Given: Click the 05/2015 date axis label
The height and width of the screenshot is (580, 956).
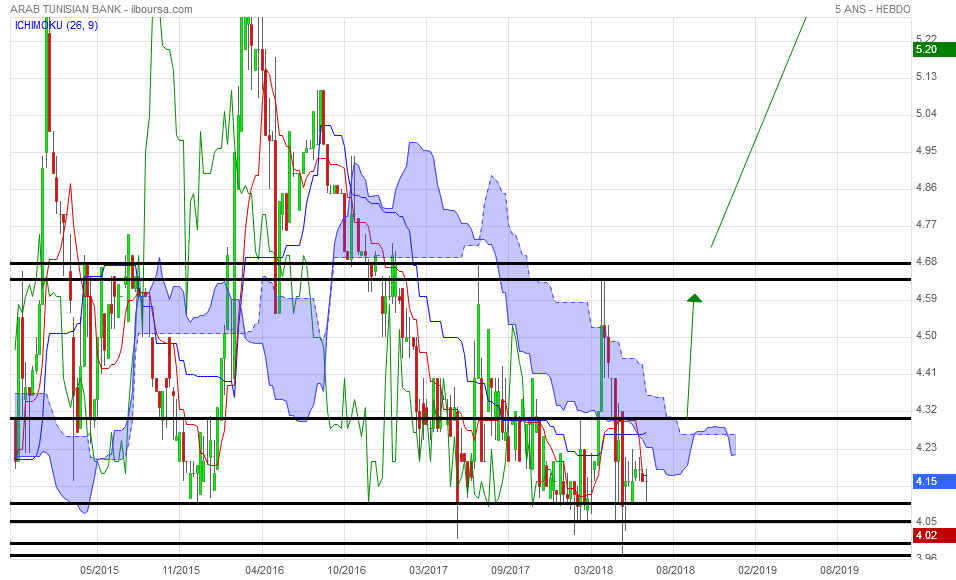Looking at the screenshot, I should (x=99, y=570).
